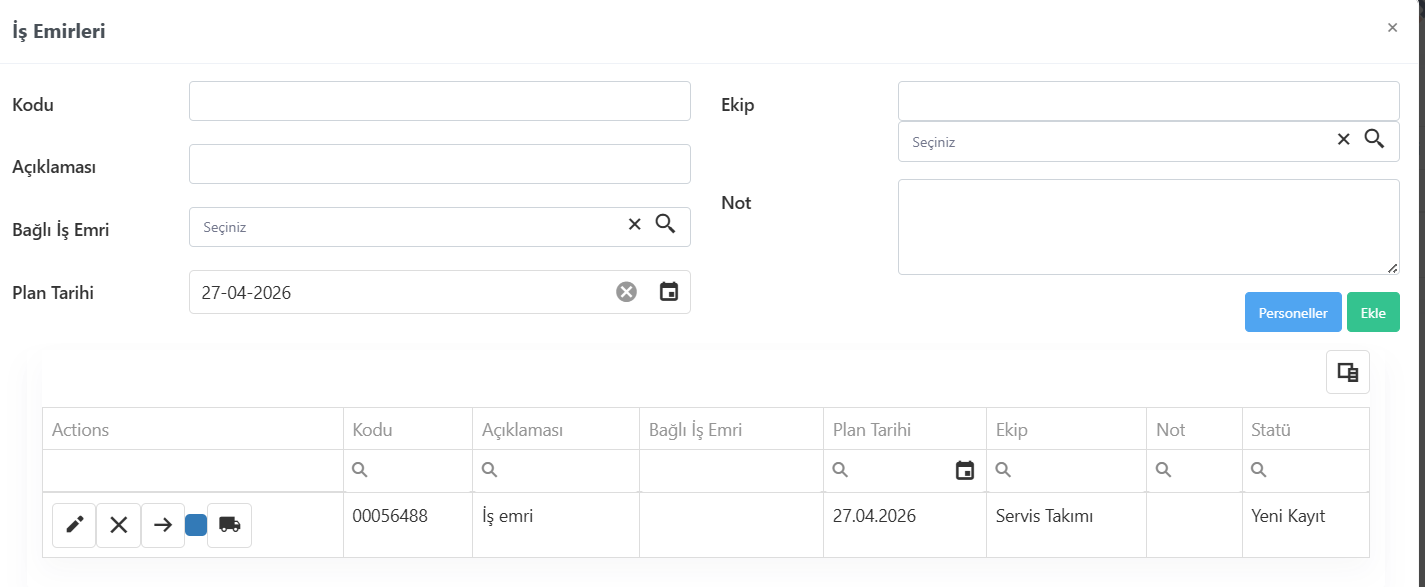The width and height of the screenshot is (1425, 587).
Task: Click the Statü column filter box
Action: point(1305,470)
